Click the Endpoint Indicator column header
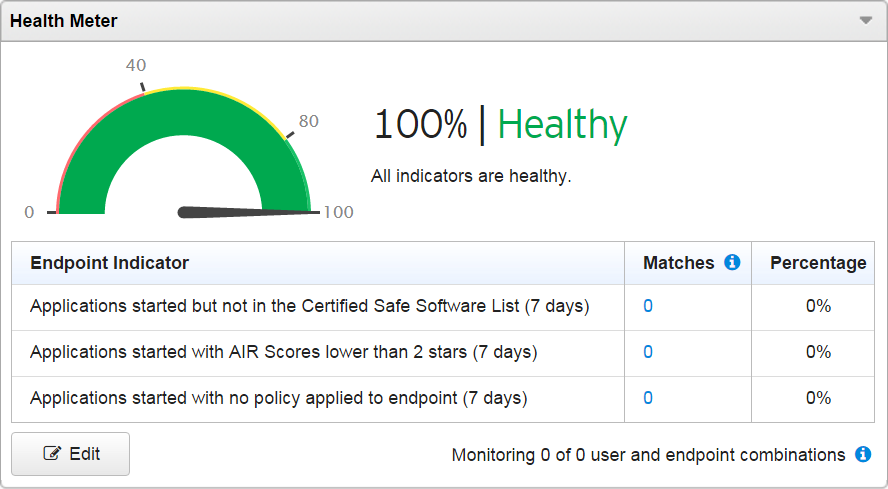Viewport: 888px width, 489px height. click(110, 263)
